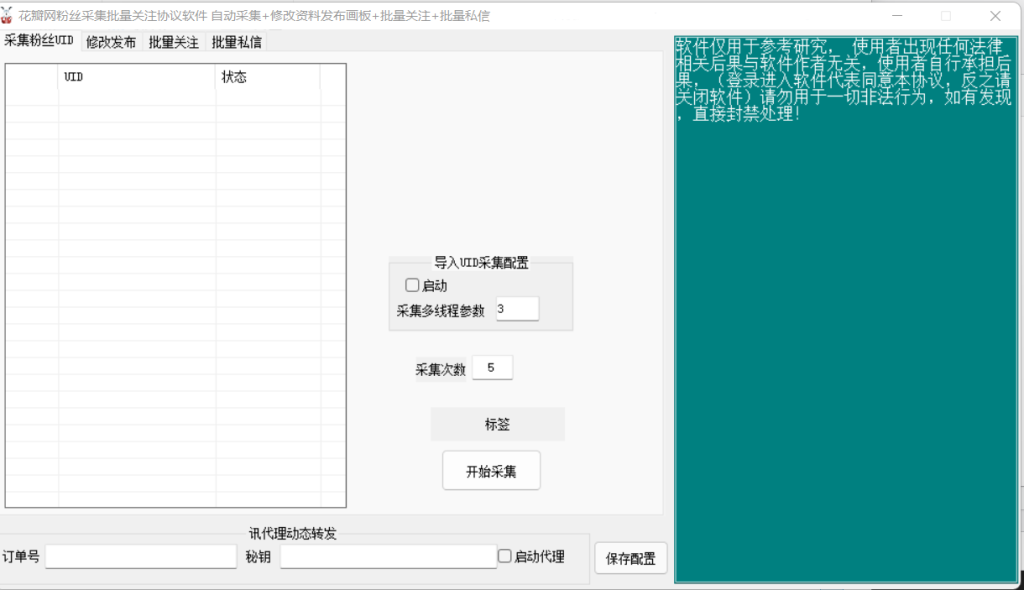The image size is (1024, 590).
Task: Click the 订单号 text field
Action: pos(141,557)
